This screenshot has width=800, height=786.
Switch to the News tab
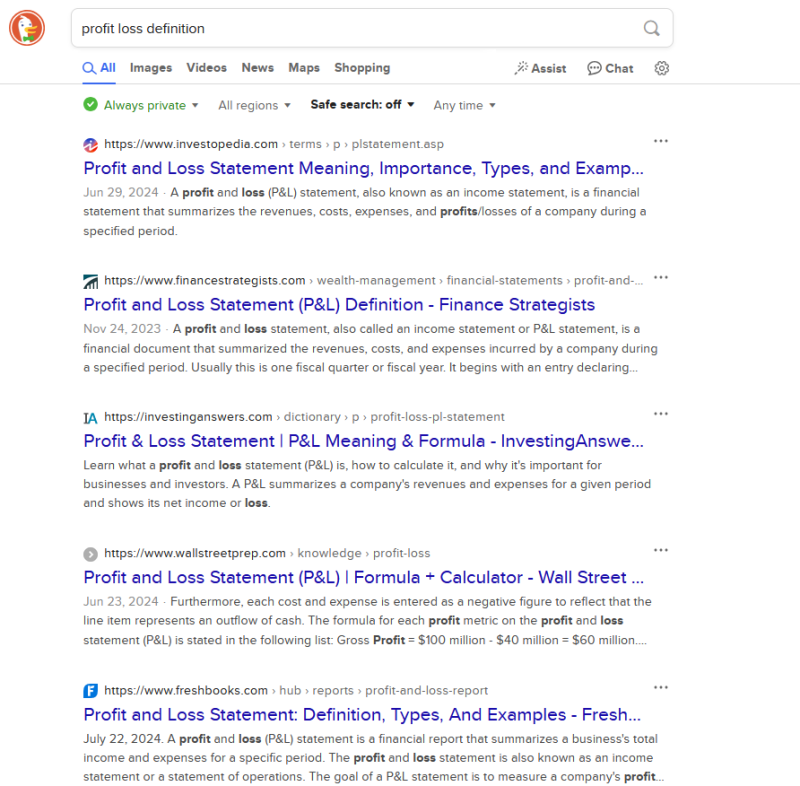(x=258, y=68)
